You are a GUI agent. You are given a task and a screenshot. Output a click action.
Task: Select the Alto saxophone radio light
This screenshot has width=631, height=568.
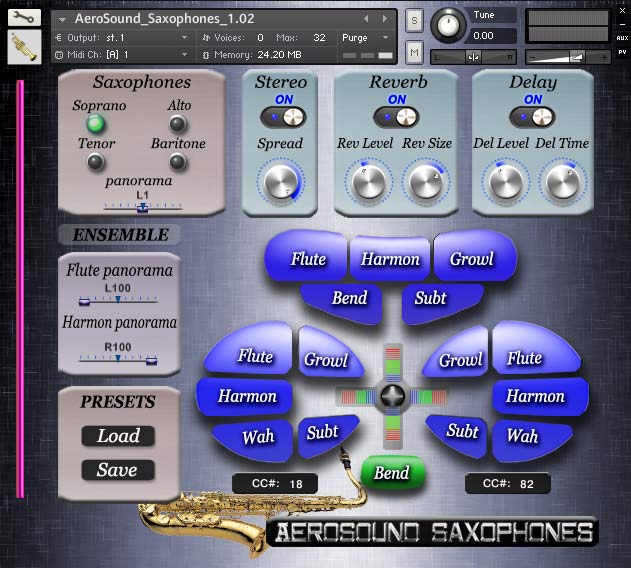(x=177, y=124)
